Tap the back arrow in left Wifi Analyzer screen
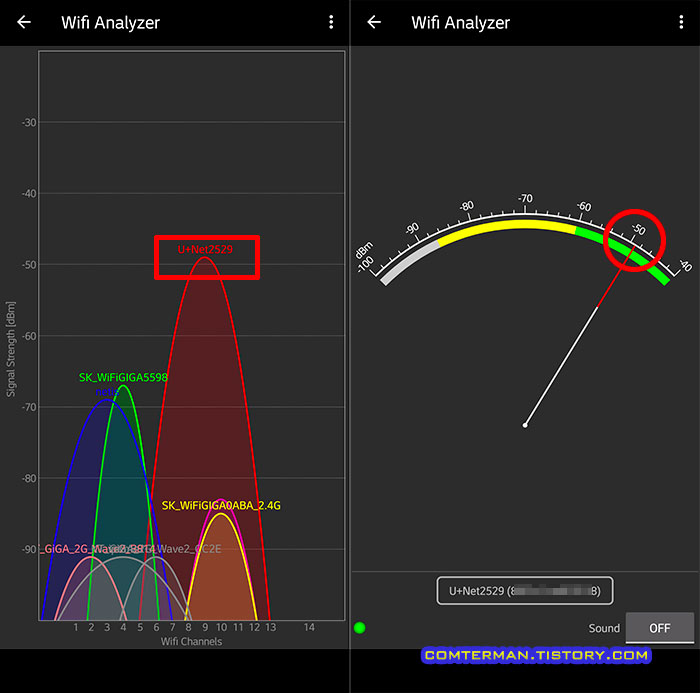This screenshot has height=693, width=700. click(x=24, y=22)
